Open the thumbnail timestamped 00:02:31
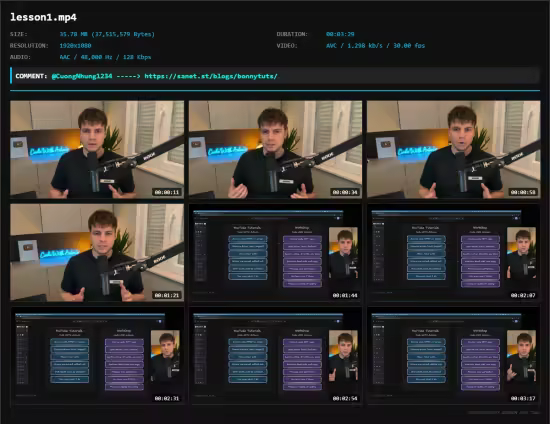The image size is (550, 424). (x=97, y=356)
